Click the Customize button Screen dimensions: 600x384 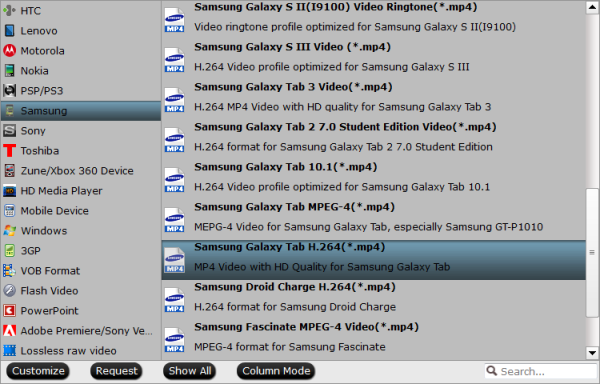click(38, 371)
